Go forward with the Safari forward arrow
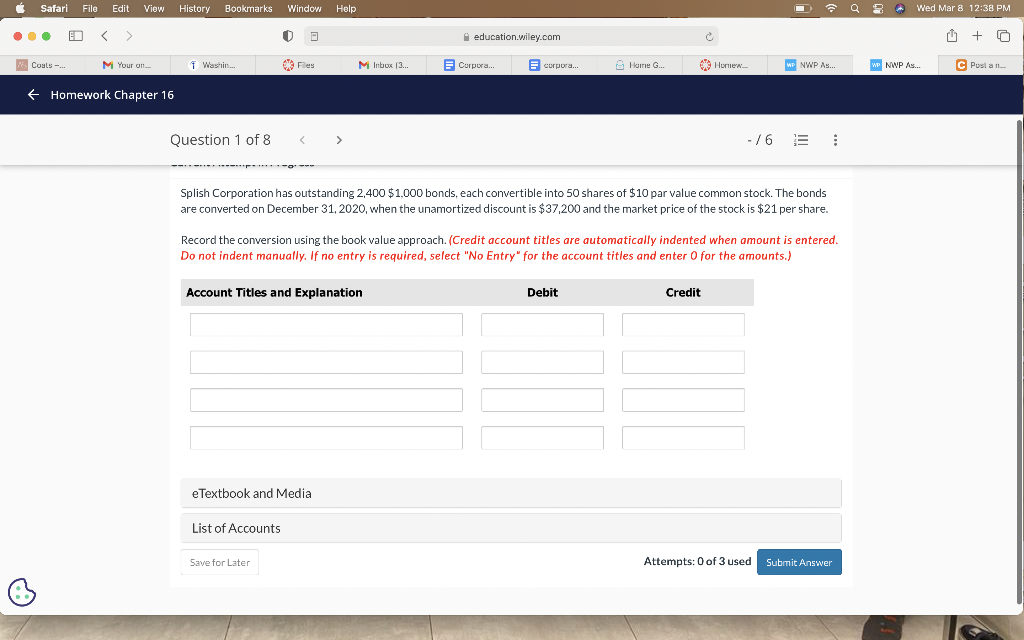Screen dimensions: 1024x640 (129, 36)
